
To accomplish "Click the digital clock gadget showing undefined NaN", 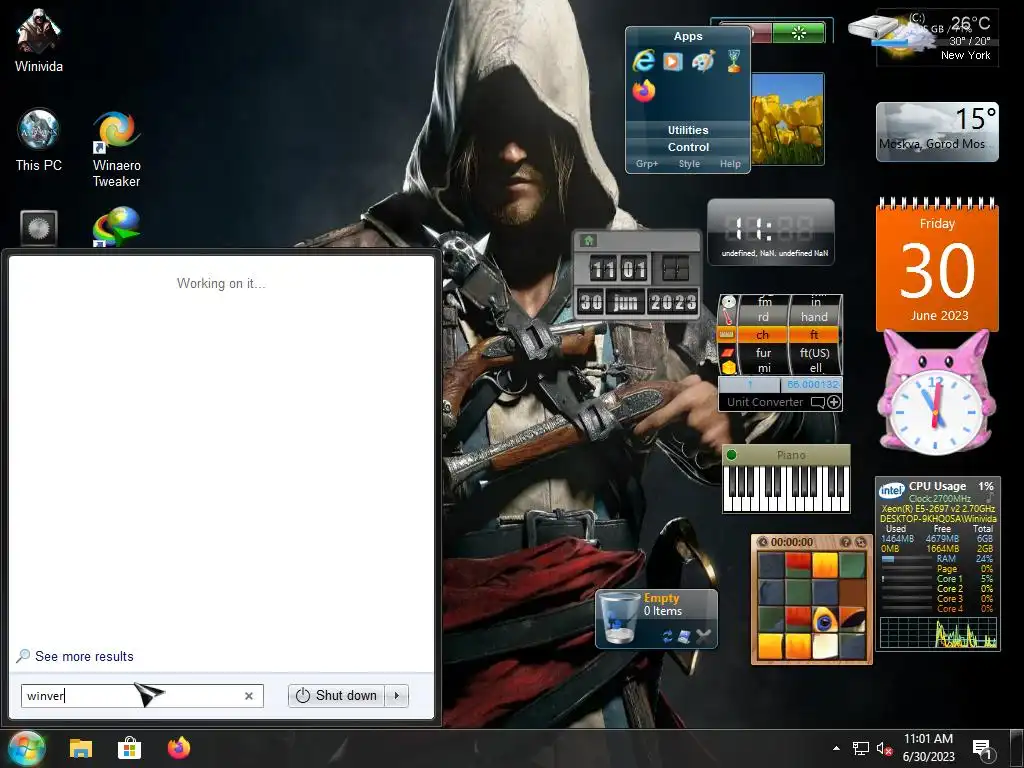I will click(x=771, y=232).
